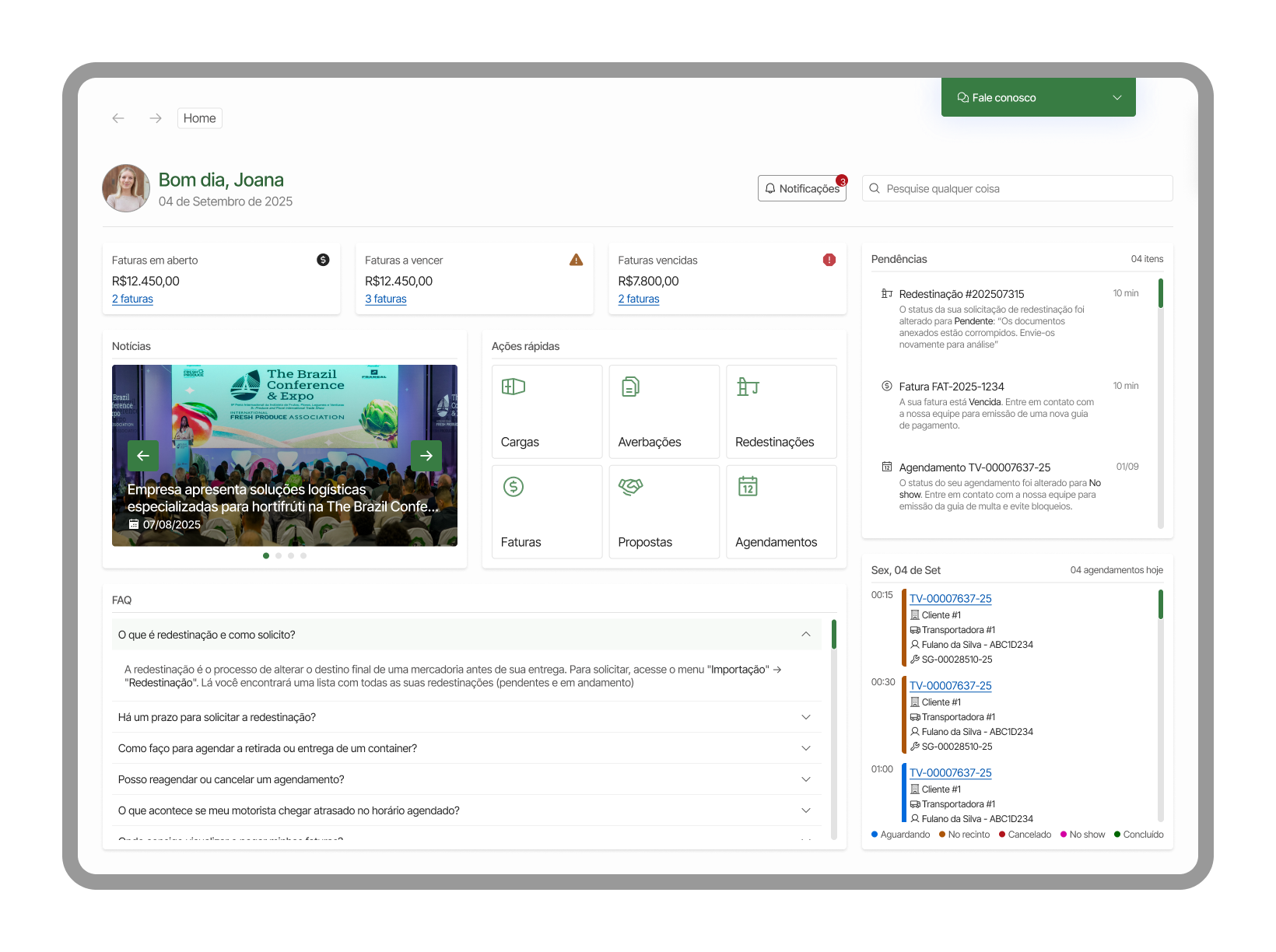The height and width of the screenshot is (952, 1276).
Task: Select the fourth carousel dot
Action: pos(303,555)
